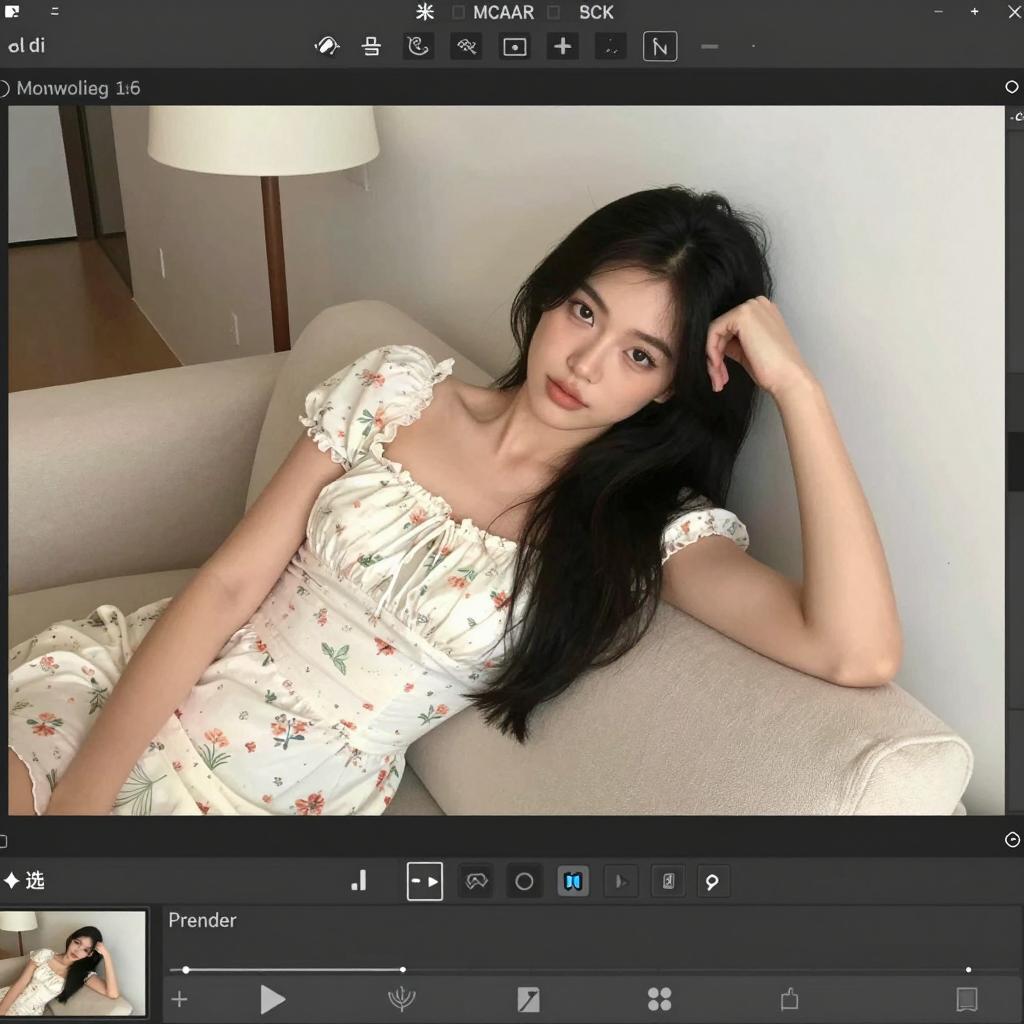Click the square-with-dot frame icon in top toolbar

click(x=515, y=47)
